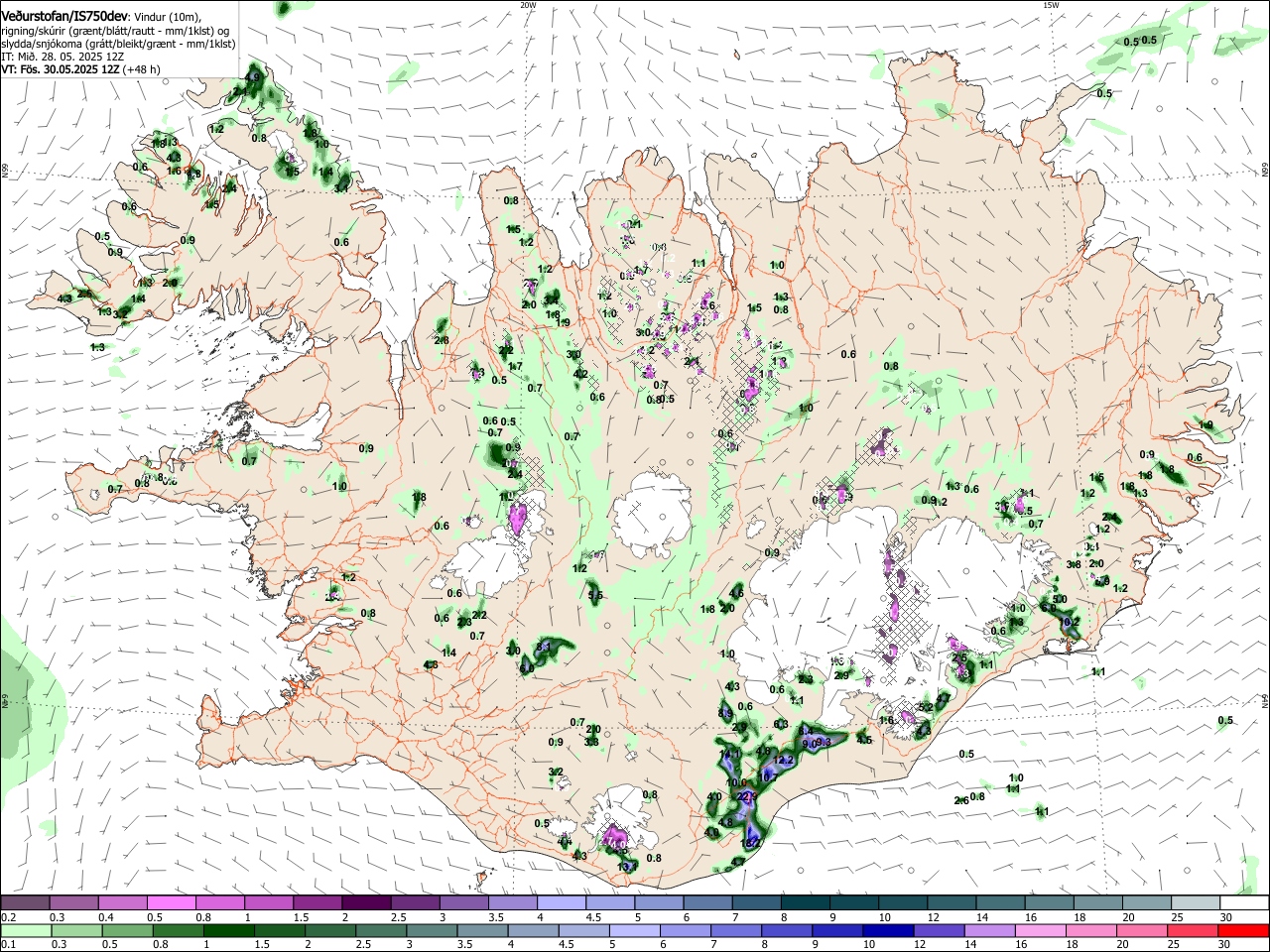The width and height of the screenshot is (1270, 952).
Task: Click the IT: Mið. 28. 05. 2025 12Z line
Action: coord(63,57)
